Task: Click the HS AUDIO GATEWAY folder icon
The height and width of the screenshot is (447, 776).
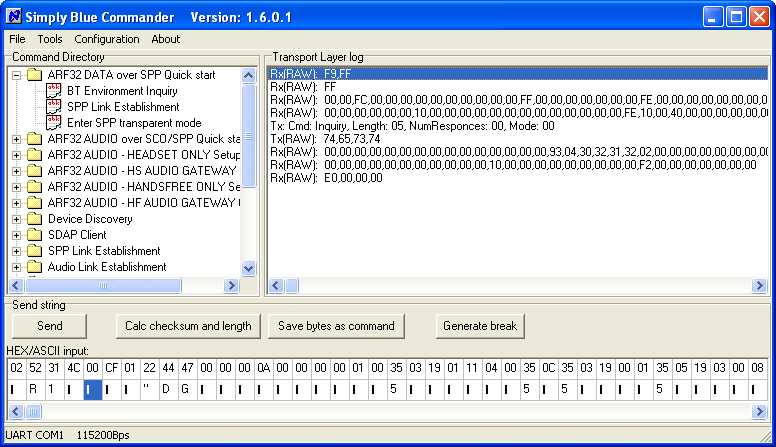Action: point(34,171)
